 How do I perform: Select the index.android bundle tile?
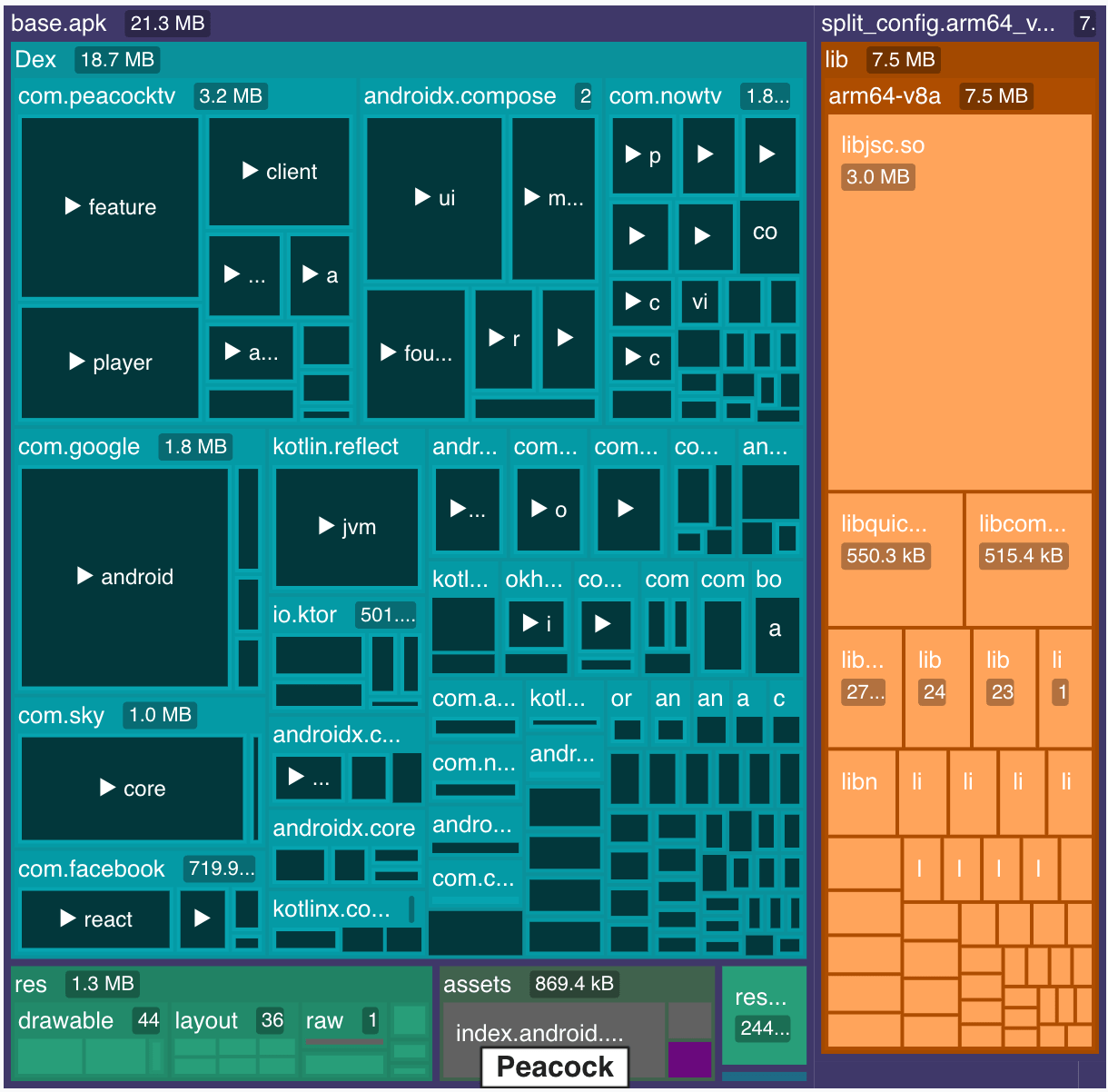(x=539, y=1033)
